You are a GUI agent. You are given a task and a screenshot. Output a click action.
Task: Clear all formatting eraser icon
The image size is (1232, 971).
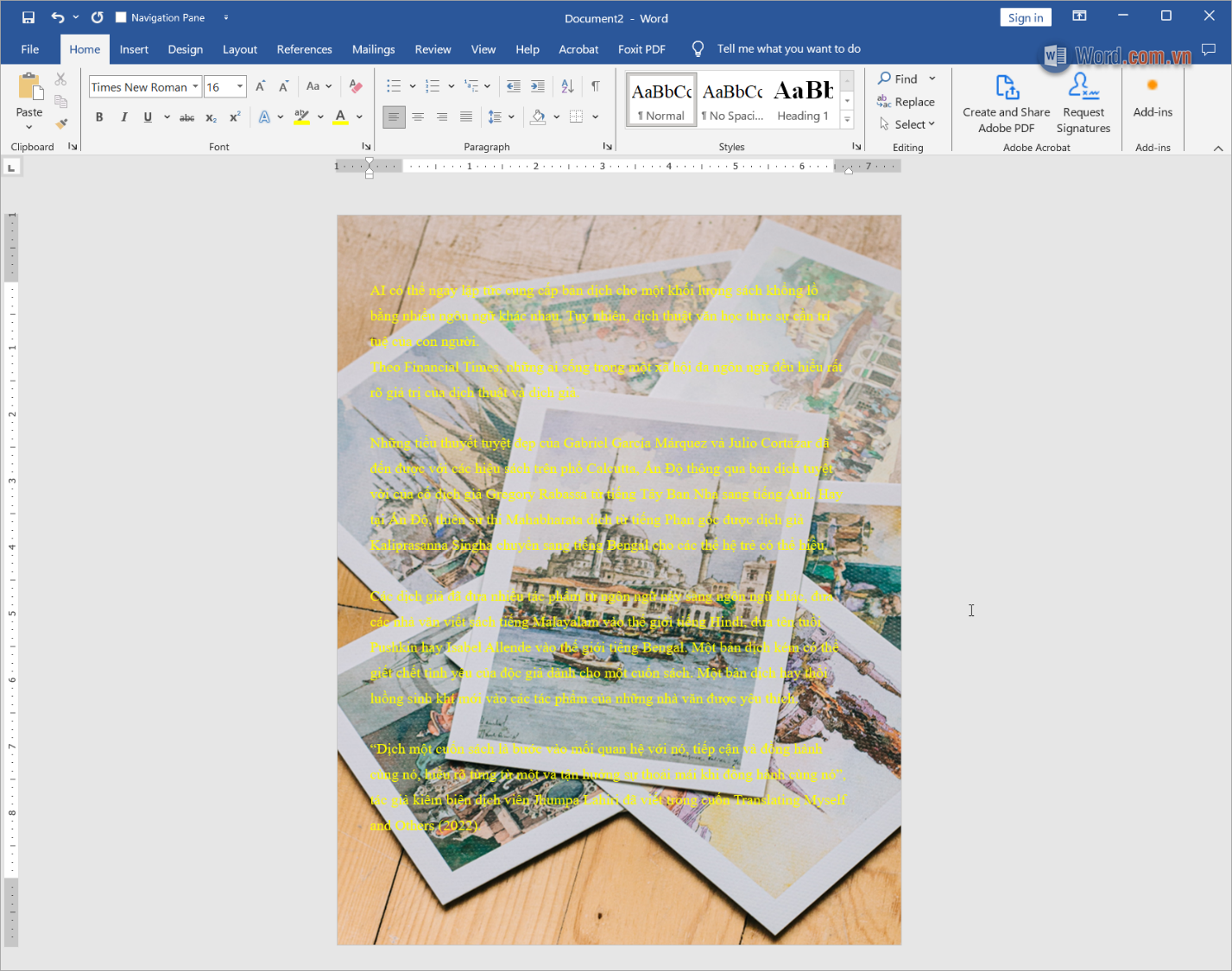pyautogui.click(x=356, y=86)
